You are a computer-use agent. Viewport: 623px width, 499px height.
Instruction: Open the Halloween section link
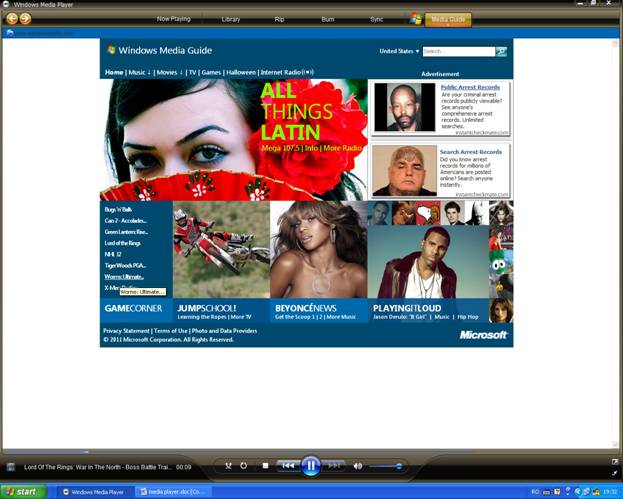[x=241, y=72]
